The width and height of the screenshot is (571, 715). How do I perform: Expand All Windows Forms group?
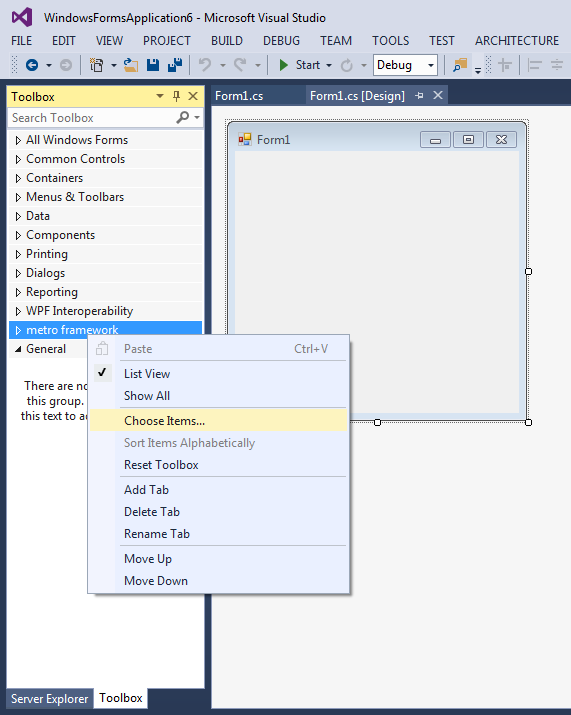[x=18, y=140]
